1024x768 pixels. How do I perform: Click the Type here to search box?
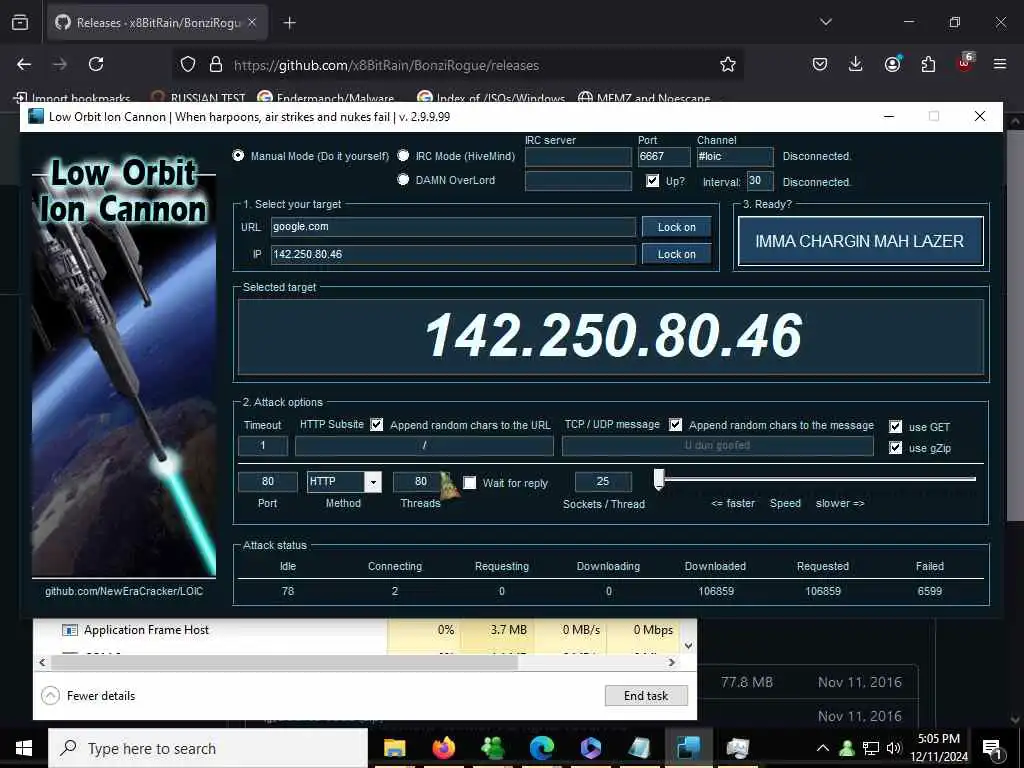pyautogui.click(x=208, y=748)
